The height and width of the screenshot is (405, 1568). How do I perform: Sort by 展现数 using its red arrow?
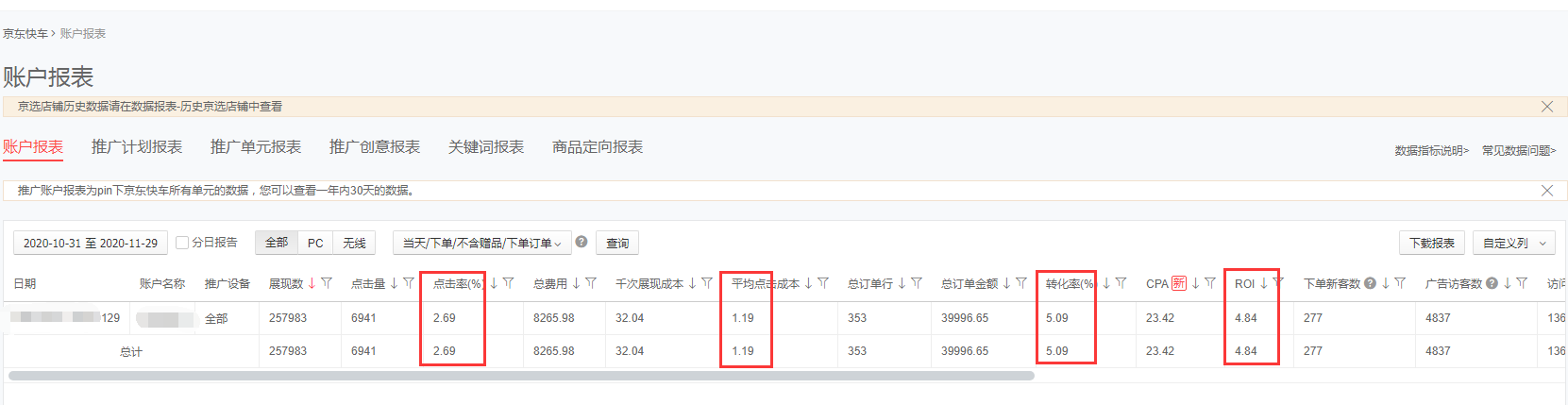[x=312, y=283]
